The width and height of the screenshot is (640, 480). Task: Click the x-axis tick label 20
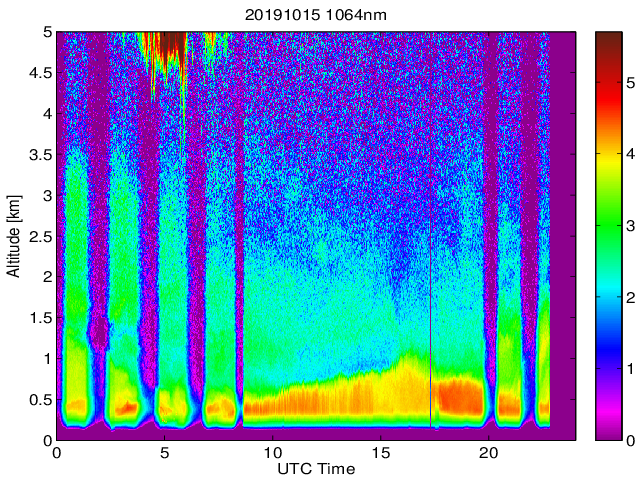pyautogui.click(x=488, y=453)
